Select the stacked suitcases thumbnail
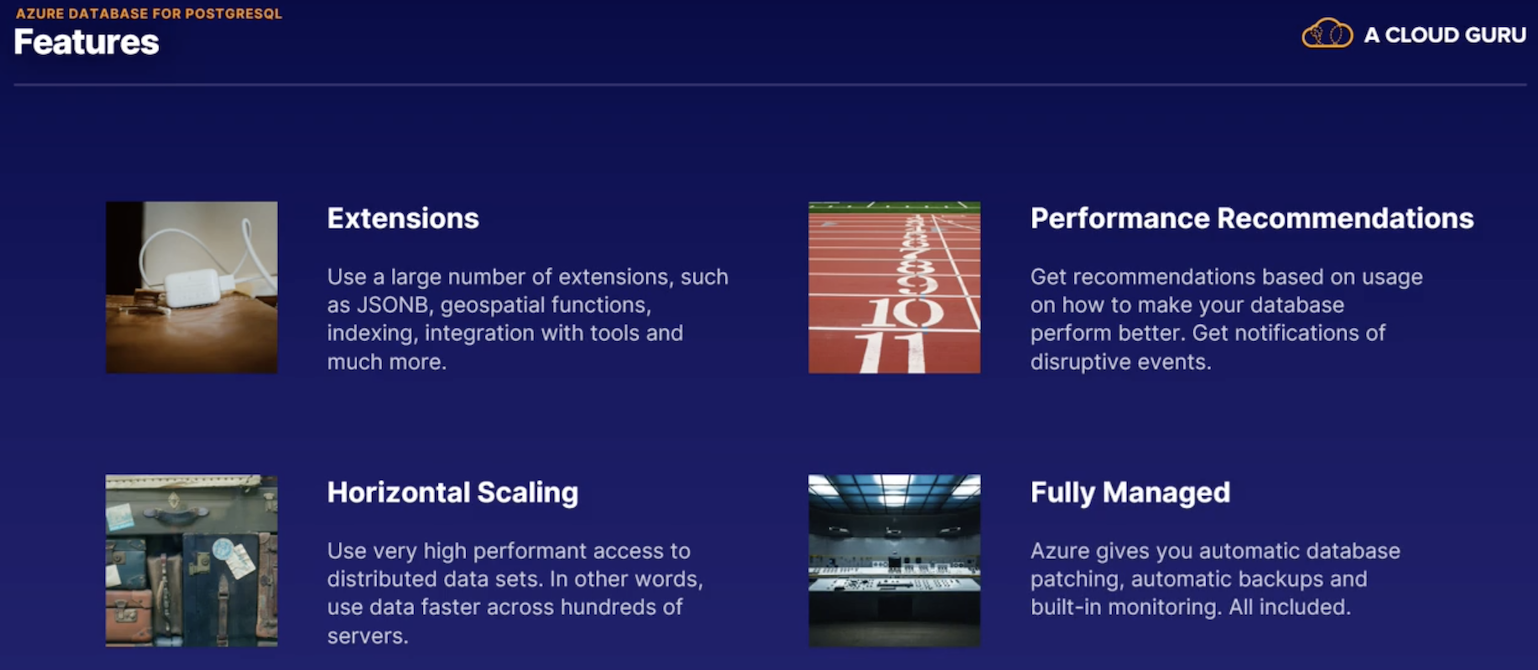The image size is (1538, 670). 192,561
